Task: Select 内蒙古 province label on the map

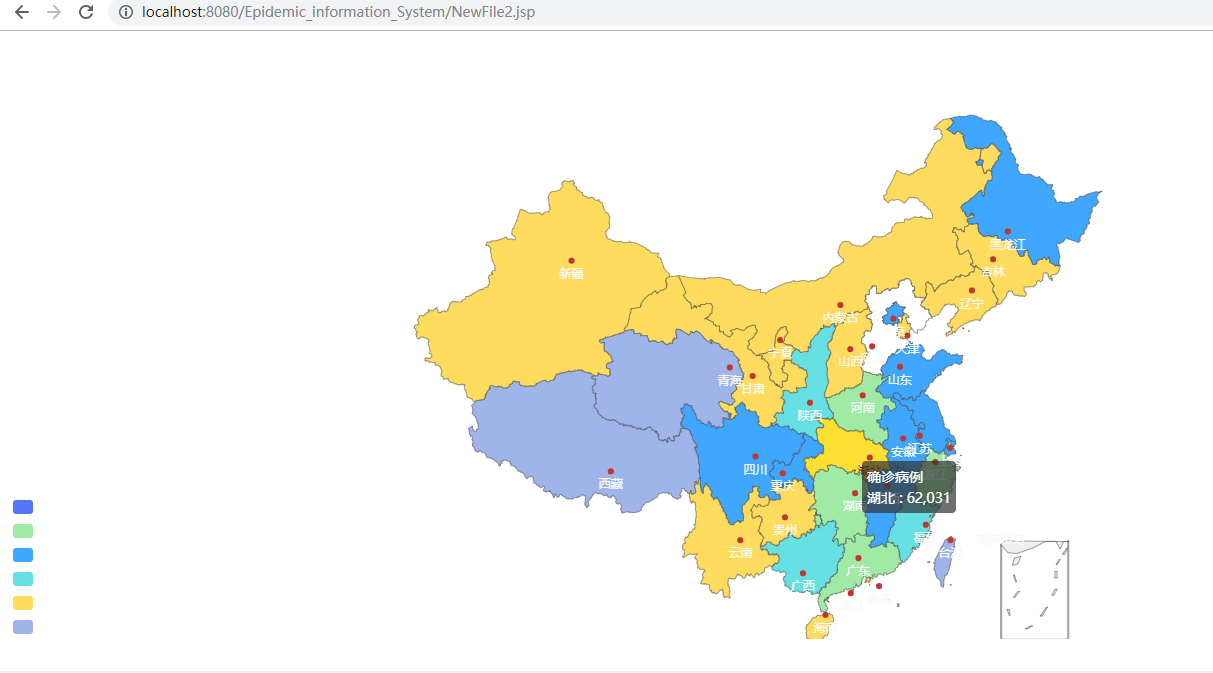Action: [840, 318]
